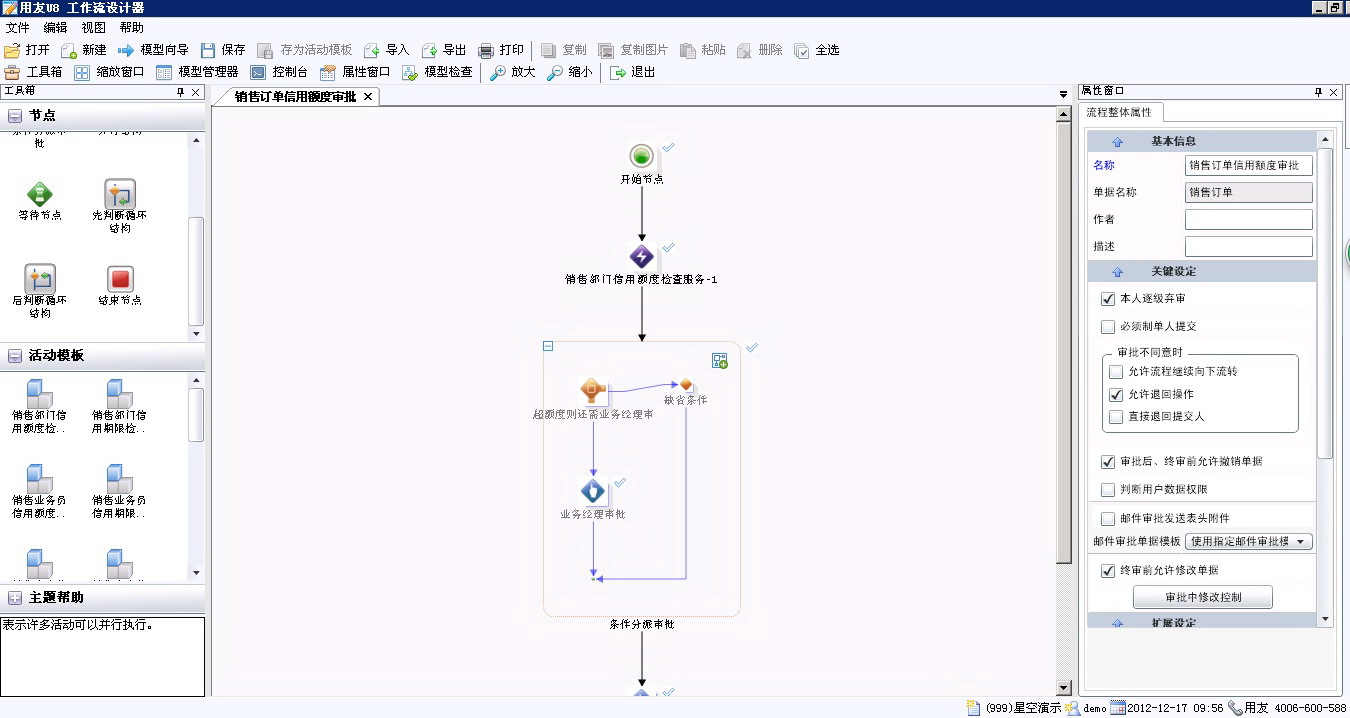Image resolution: width=1350 pixels, height=718 pixels.
Task: Zoom out with 缩小
Action: click(x=569, y=72)
